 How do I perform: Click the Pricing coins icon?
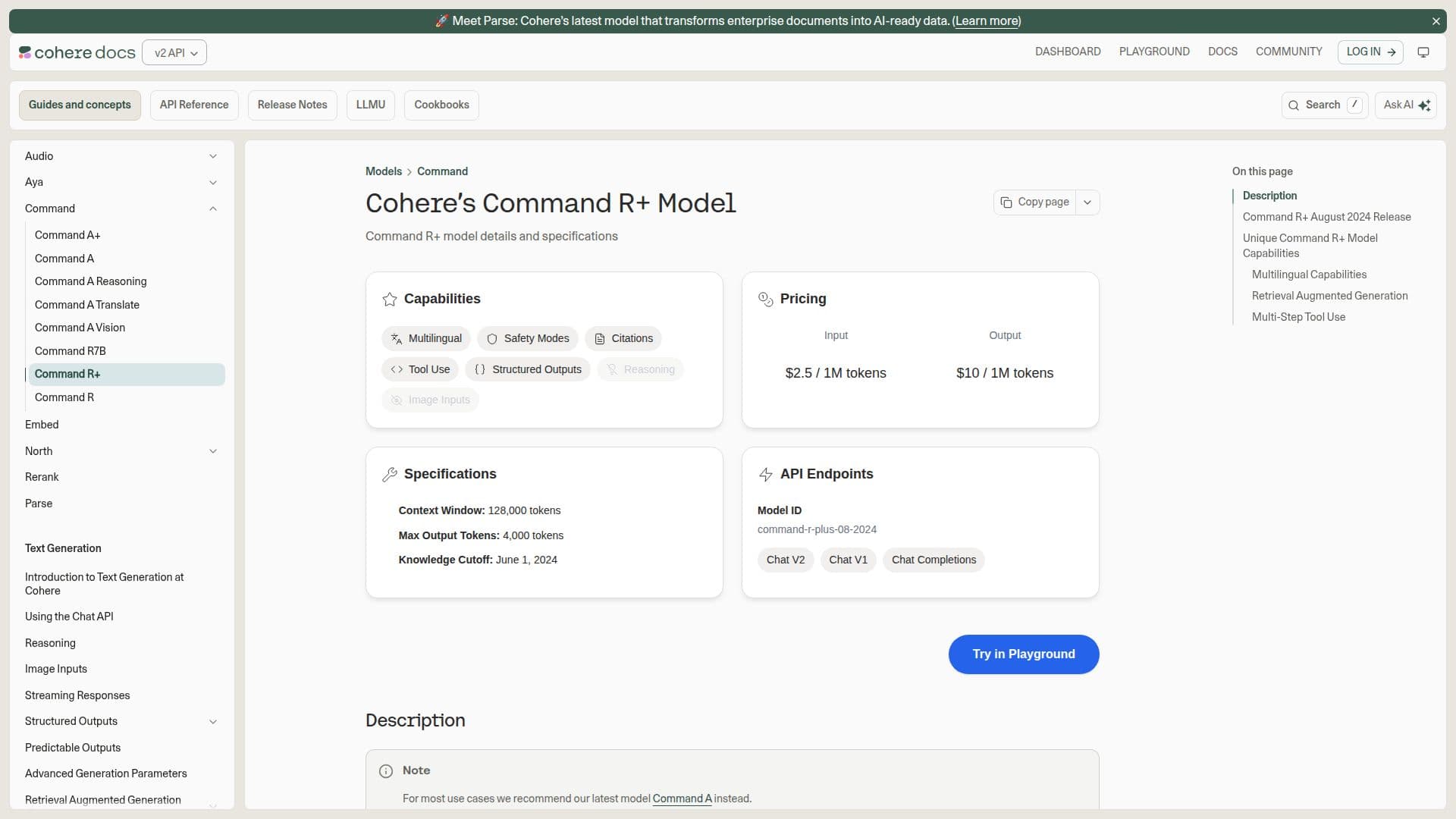pos(766,300)
